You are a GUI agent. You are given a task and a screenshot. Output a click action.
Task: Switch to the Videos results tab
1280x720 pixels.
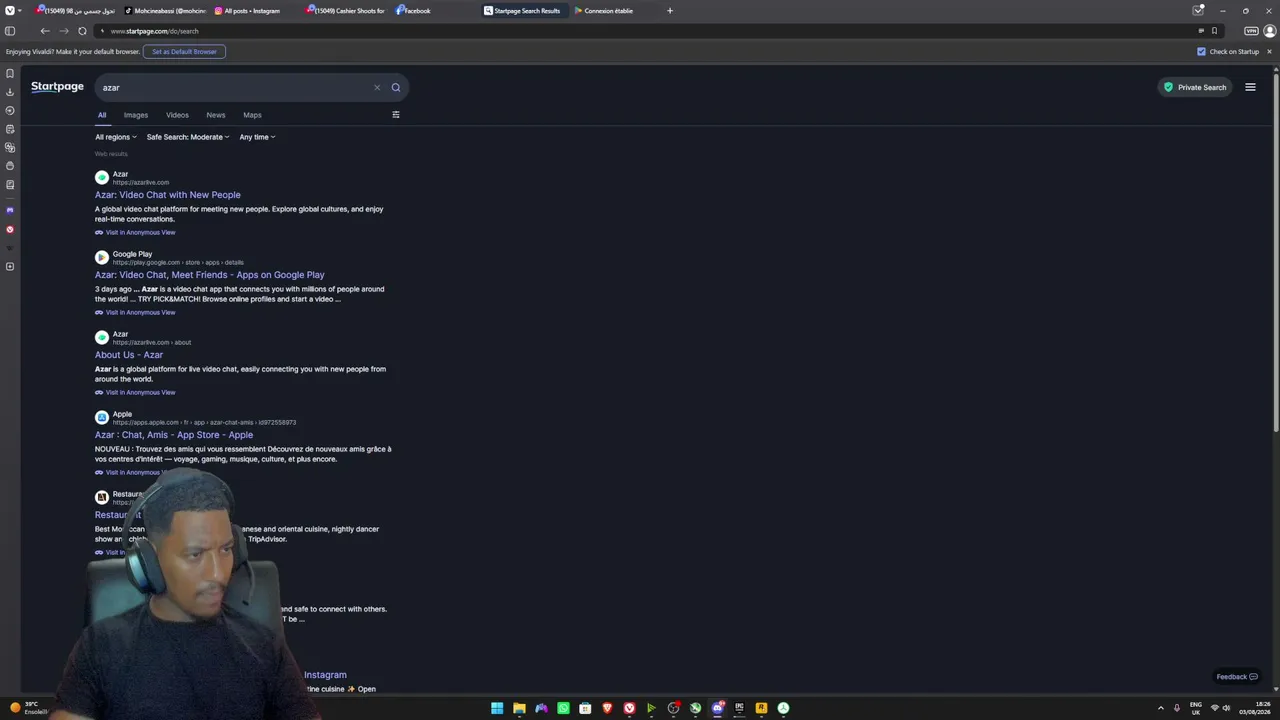point(177,115)
